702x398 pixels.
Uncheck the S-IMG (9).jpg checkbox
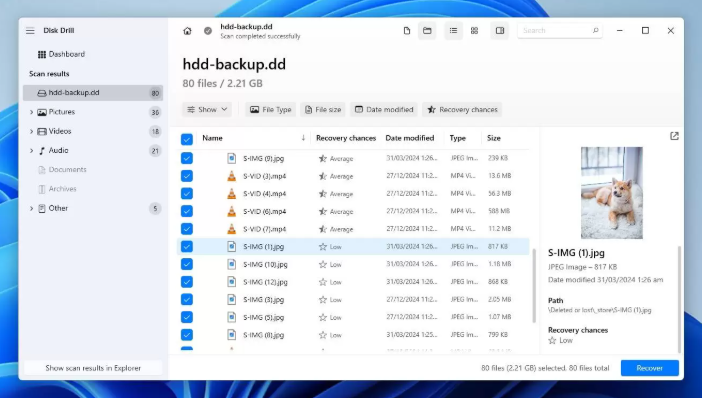coord(187,158)
